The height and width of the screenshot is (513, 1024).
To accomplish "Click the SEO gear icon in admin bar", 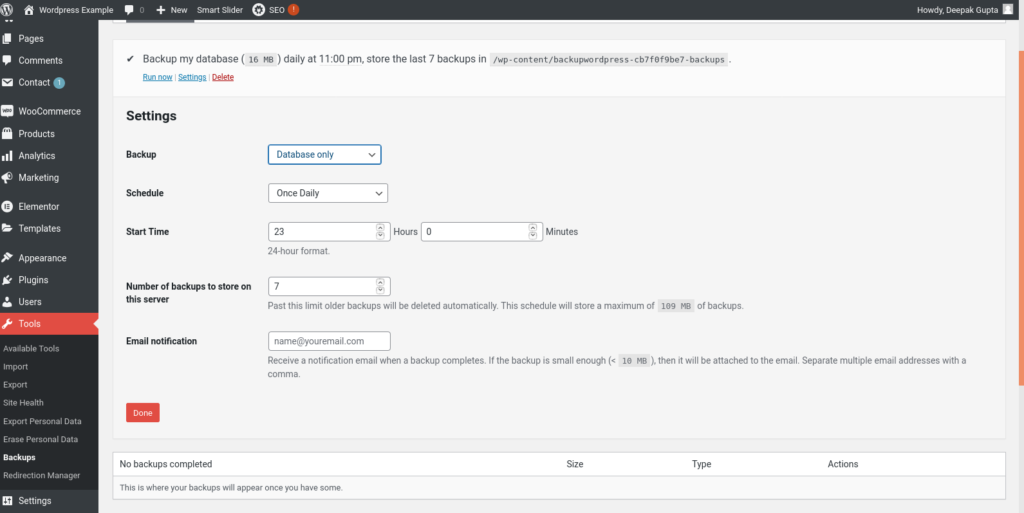I will 258,9.
